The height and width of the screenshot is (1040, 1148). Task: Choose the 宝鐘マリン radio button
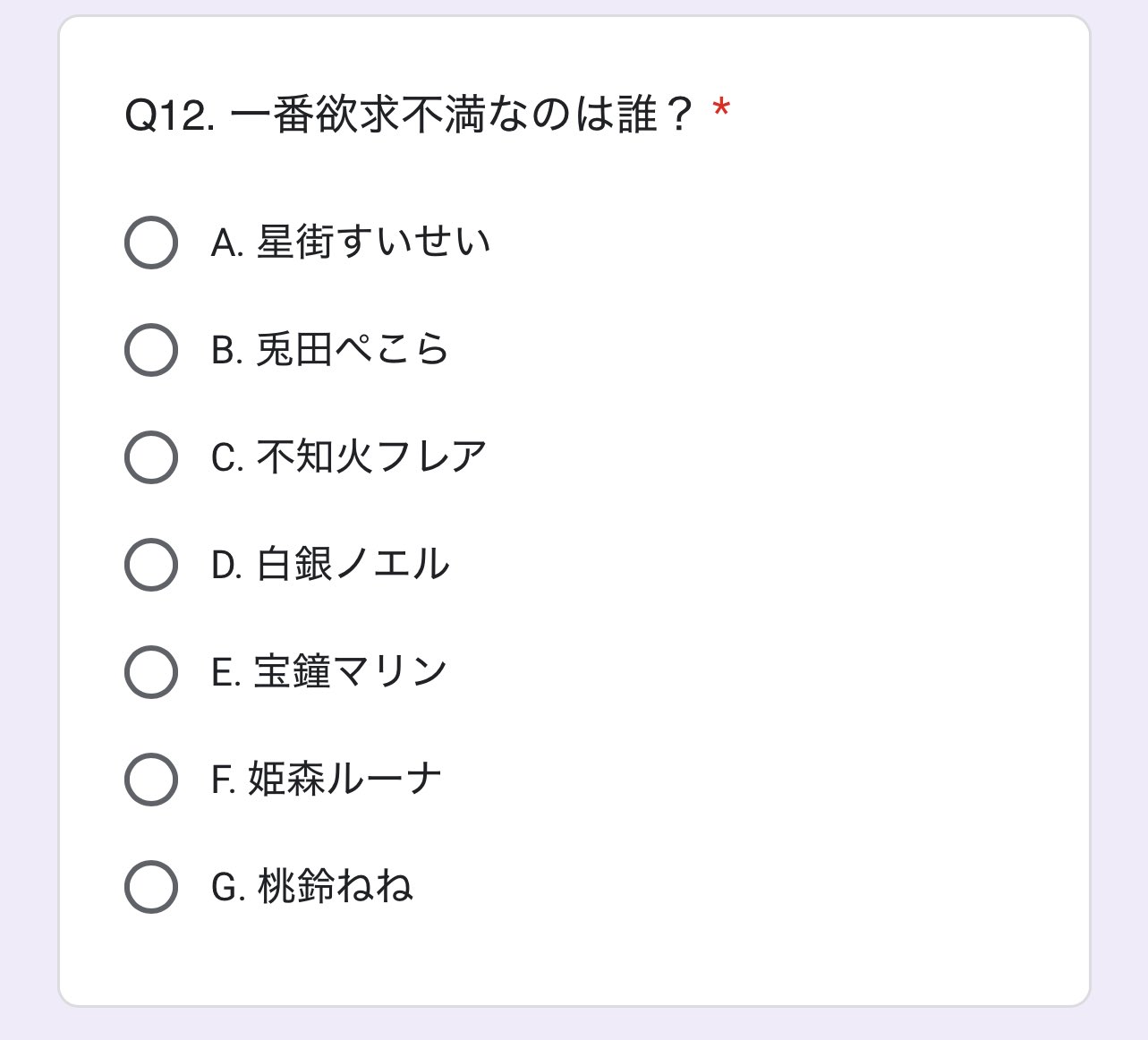(150, 672)
